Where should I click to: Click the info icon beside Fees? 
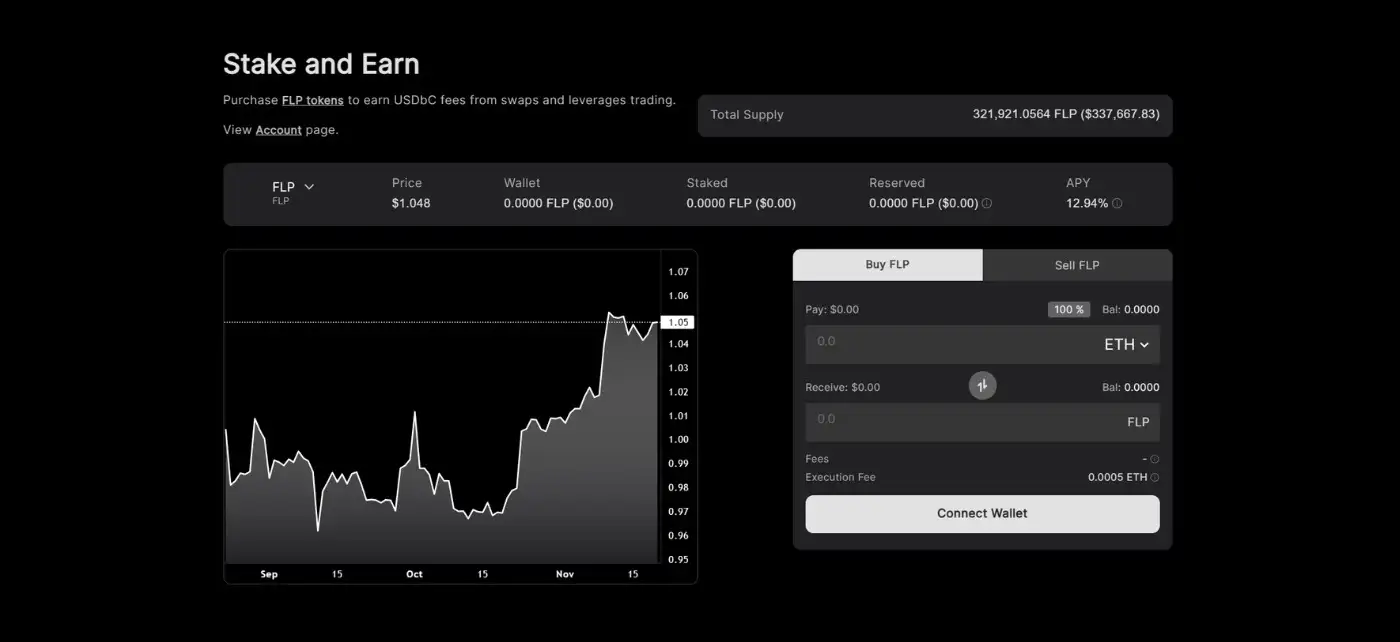click(1154, 460)
